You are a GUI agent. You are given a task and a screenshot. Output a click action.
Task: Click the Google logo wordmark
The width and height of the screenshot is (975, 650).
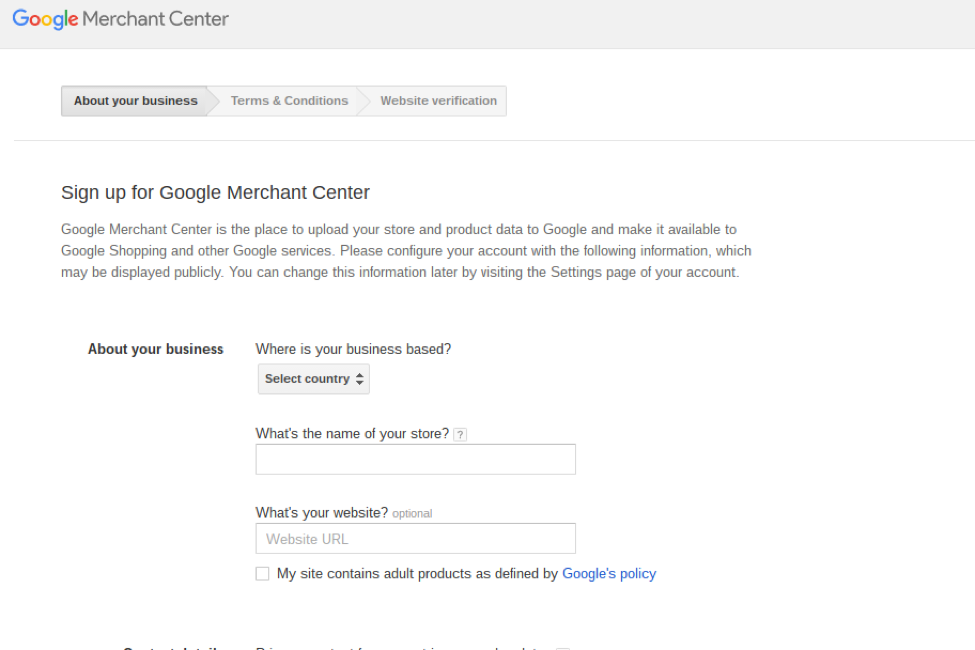pyautogui.click(x=45, y=19)
